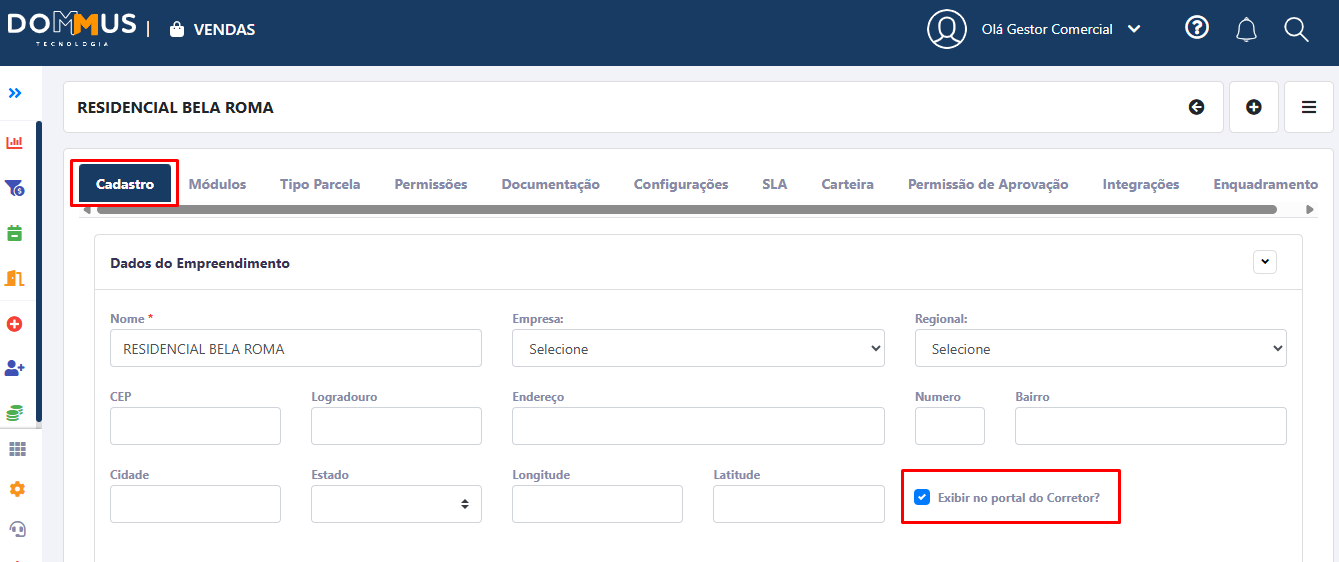Open the Estado select box
The image size is (1339, 562).
tap(396, 504)
